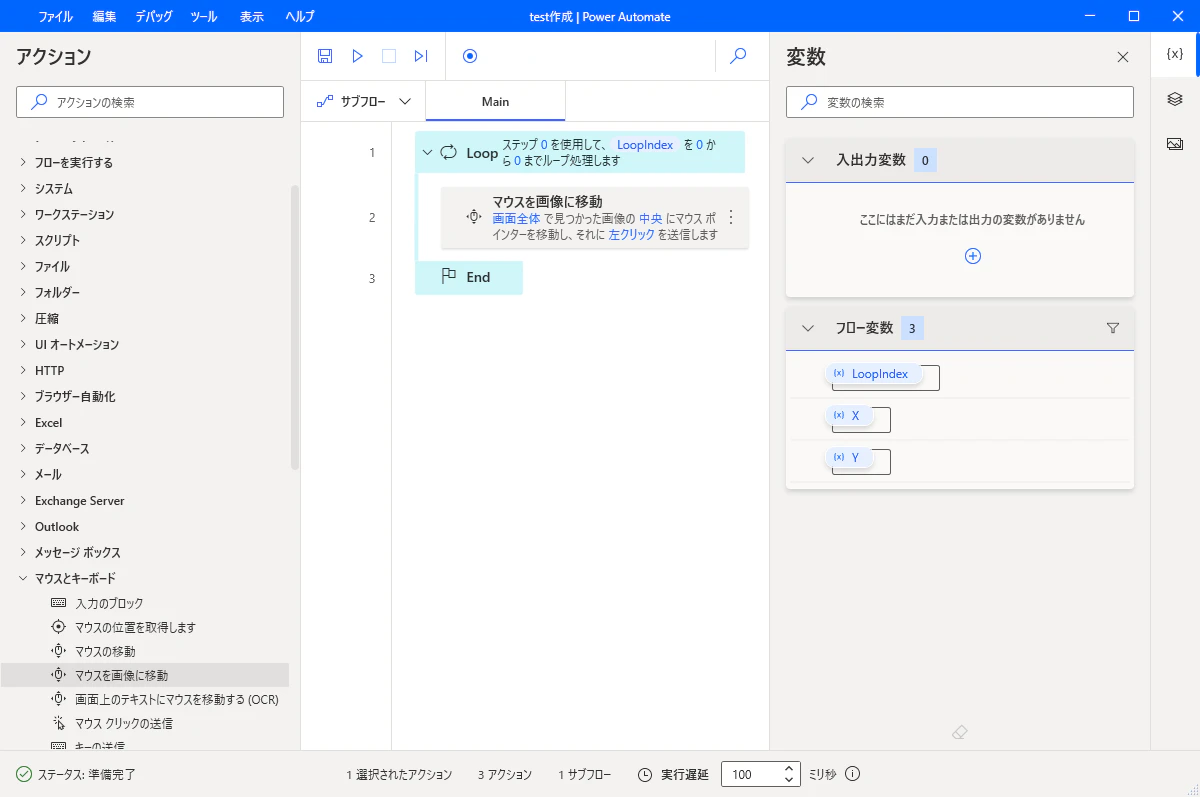Open the サブフロー dropdown

pos(364,102)
